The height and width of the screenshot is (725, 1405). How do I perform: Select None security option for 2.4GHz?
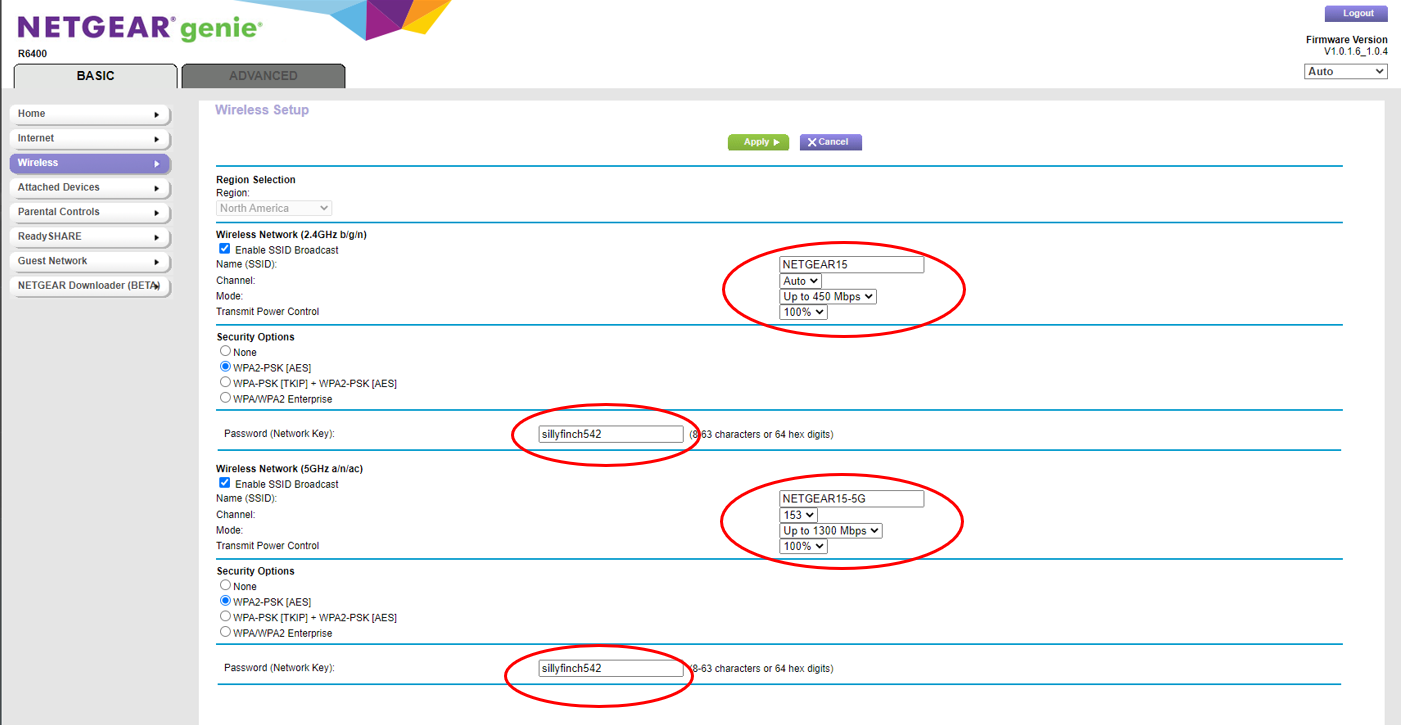tap(225, 351)
